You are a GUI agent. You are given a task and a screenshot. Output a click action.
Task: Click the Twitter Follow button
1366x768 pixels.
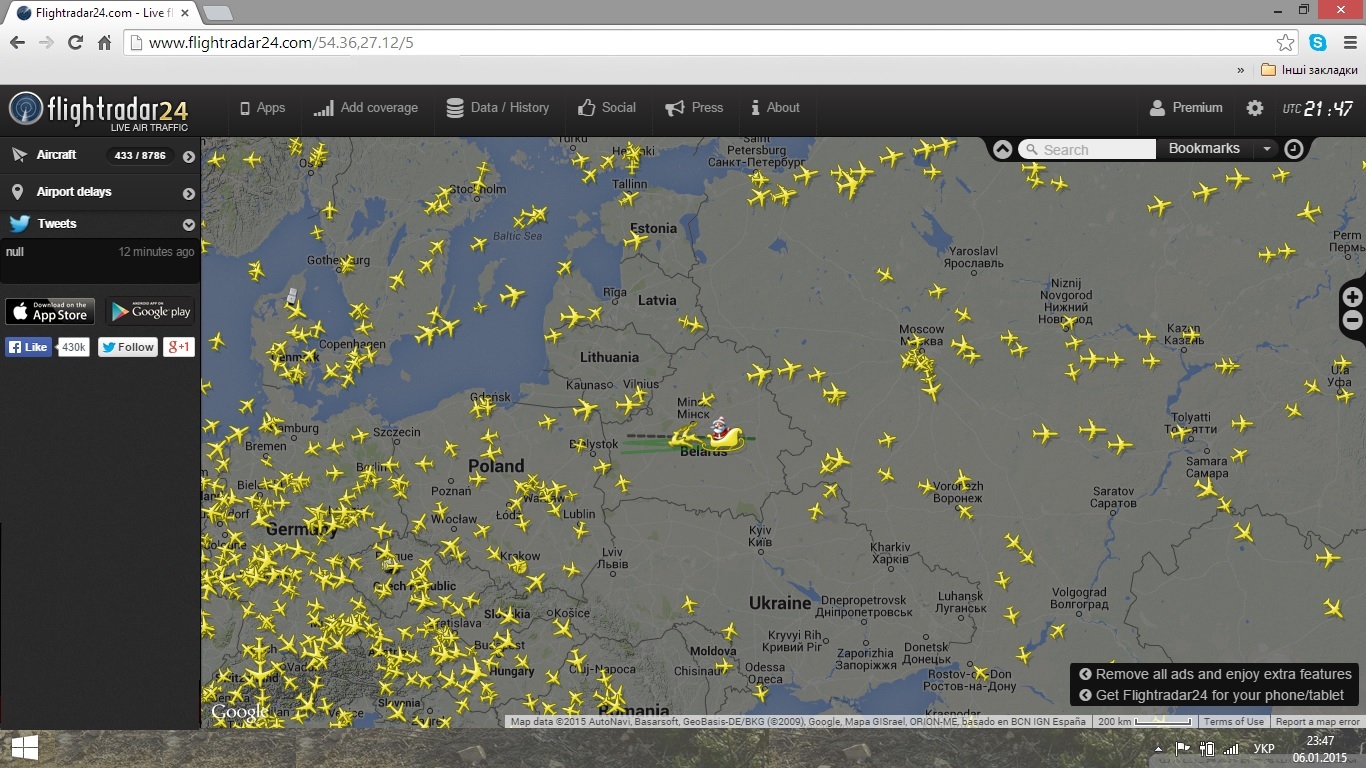128,347
